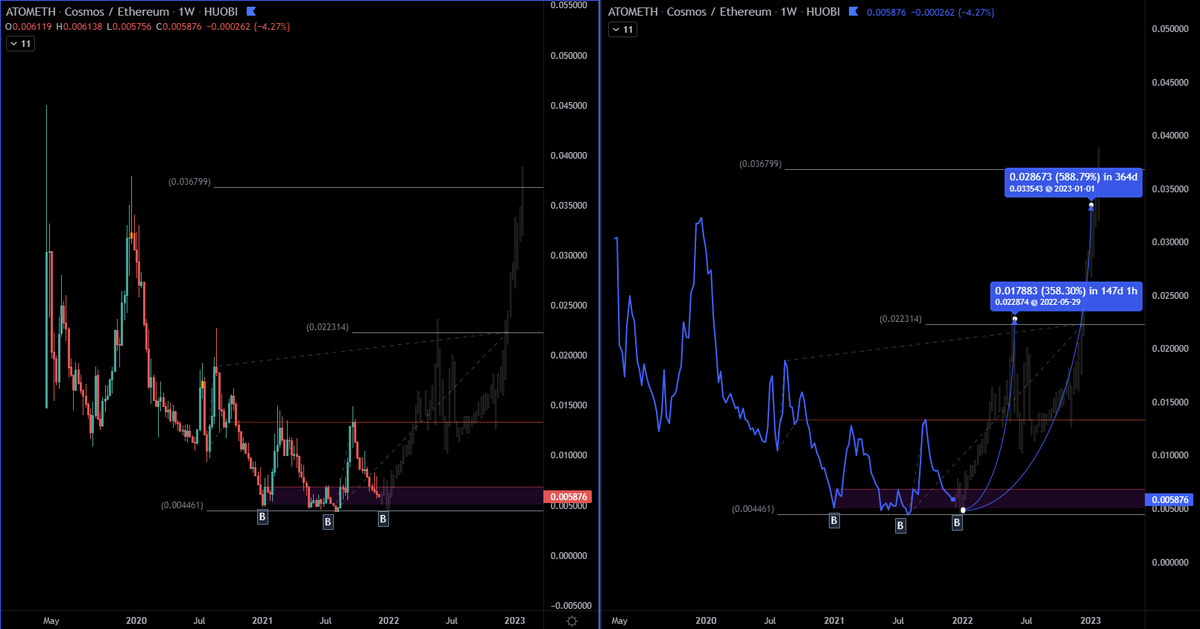
Task: Click the blue flag icon in right chart header
Action: point(853,11)
